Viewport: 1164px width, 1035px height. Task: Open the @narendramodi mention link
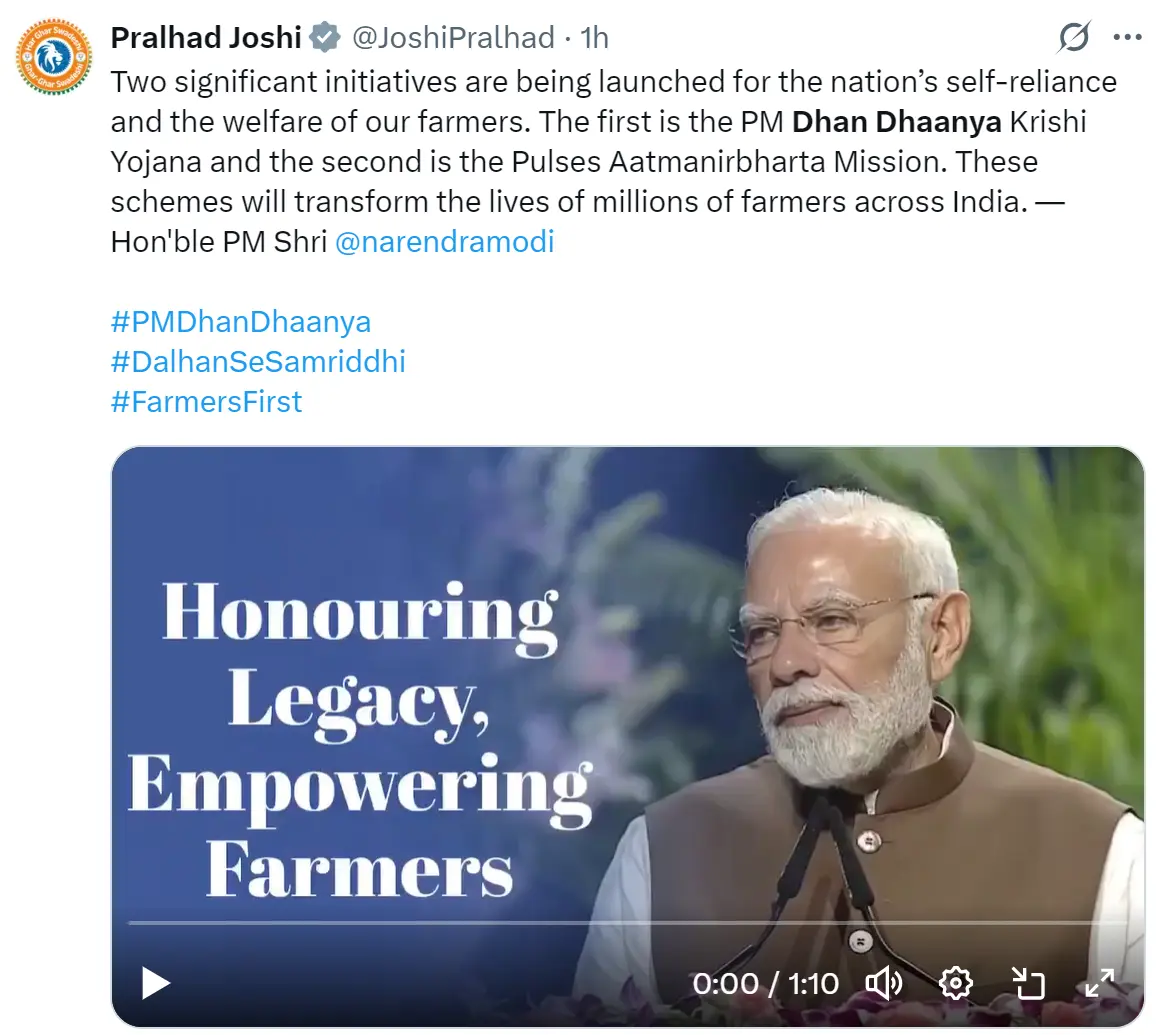tap(444, 242)
